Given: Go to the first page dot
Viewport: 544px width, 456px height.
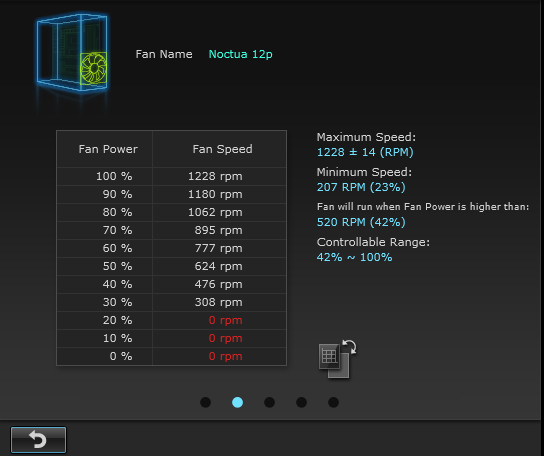Looking at the screenshot, I should click(205, 402).
